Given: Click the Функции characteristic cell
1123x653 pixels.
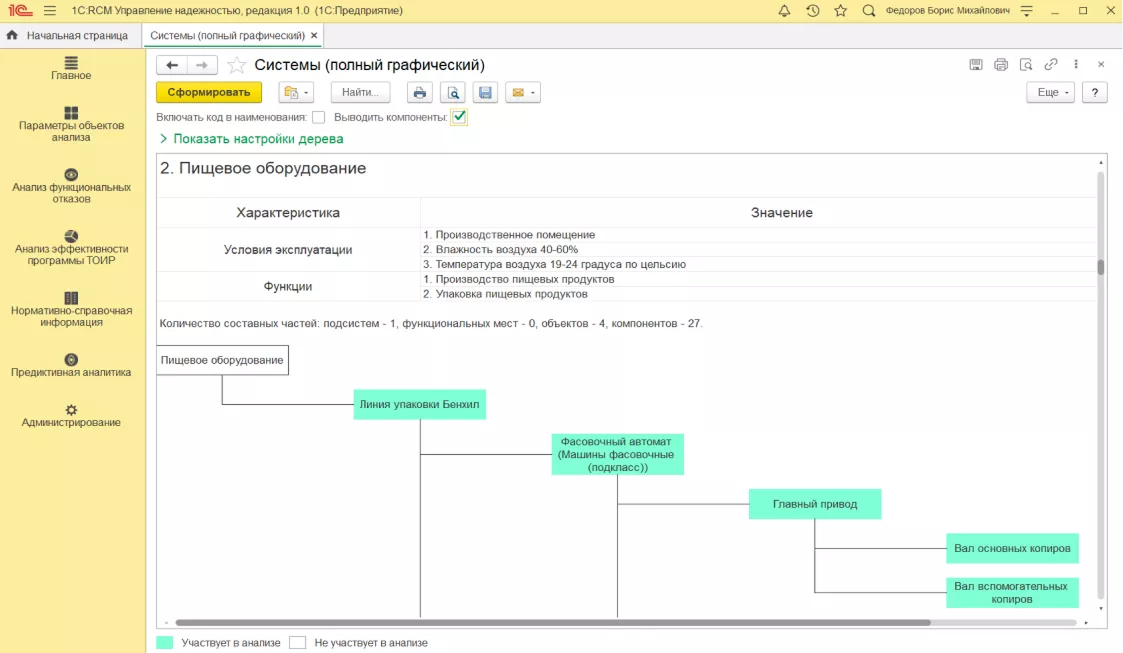Looking at the screenshot, I should tap(288, 286).
